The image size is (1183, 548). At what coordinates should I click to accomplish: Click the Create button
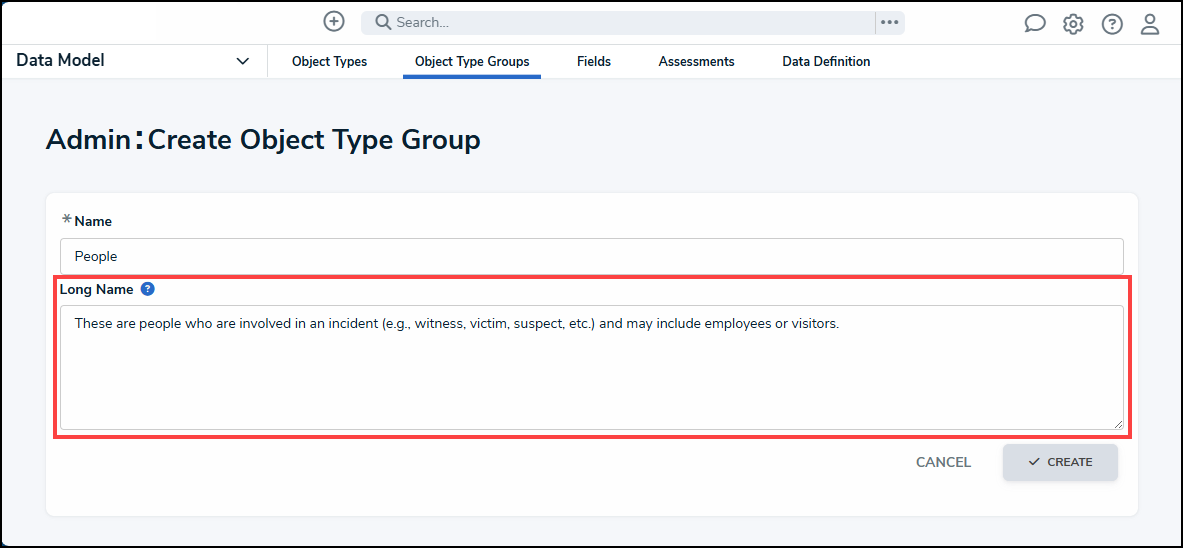(1060, 462)
